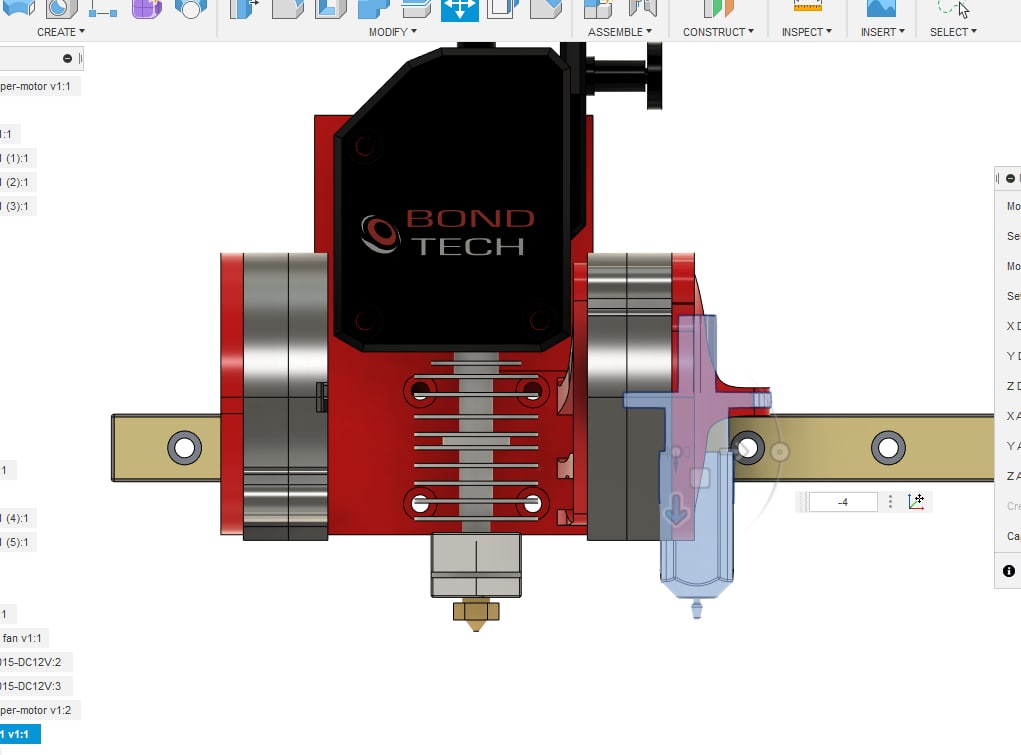Image resolution: width=1021 pixels, height=755 pixels.
Task: Click the square planar move manipulator handle
Action: coord(700,477)
